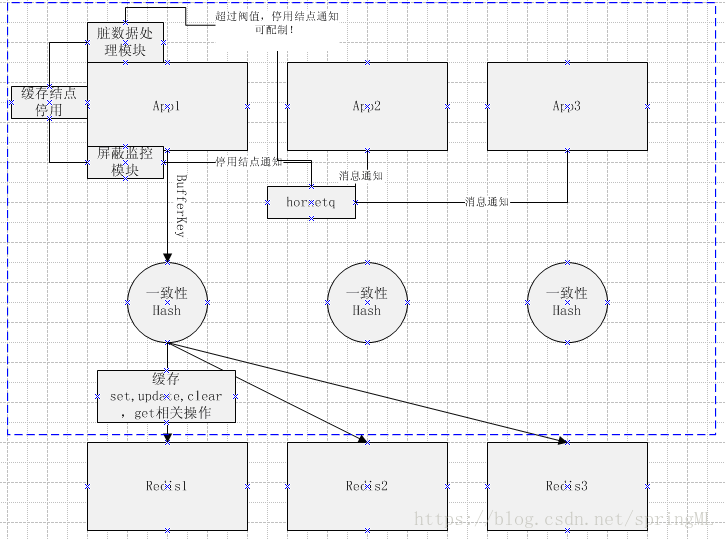Select the App3 rectangle shape
The height and width of the screenshot is (539, 725).
click(x=567, y=106)
